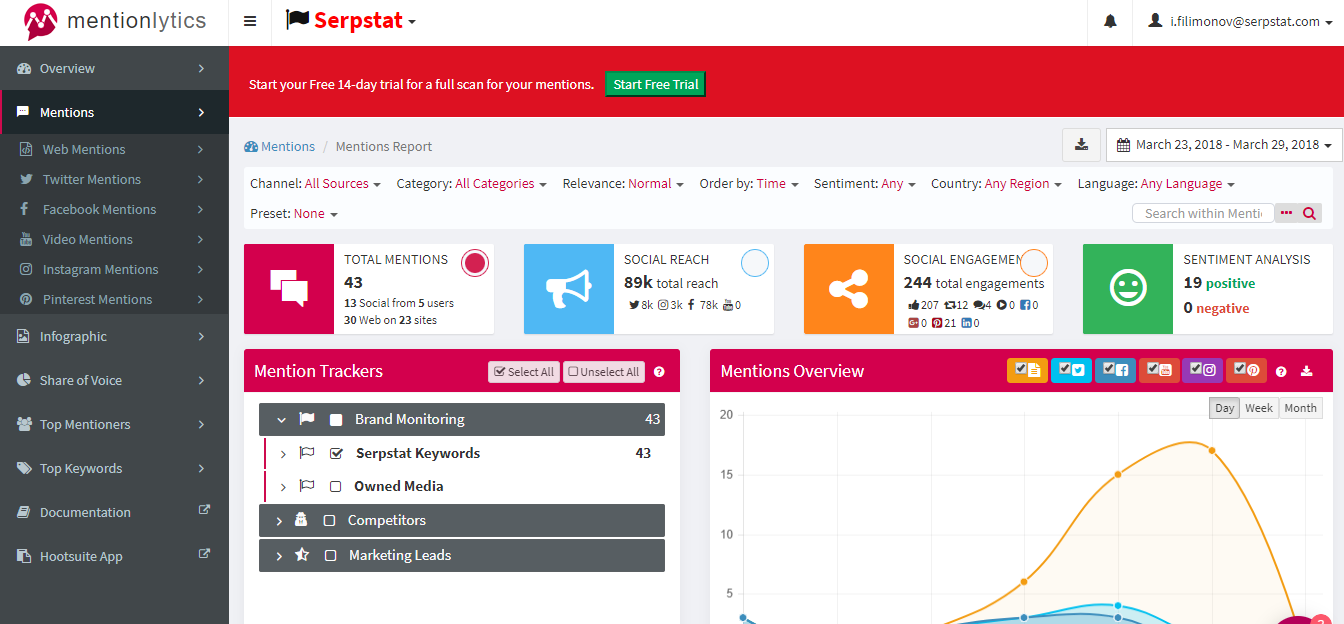This screenshot has height=624, width=1344.
Task: Check the Marketing Leads tracker group
Action: 330,556
